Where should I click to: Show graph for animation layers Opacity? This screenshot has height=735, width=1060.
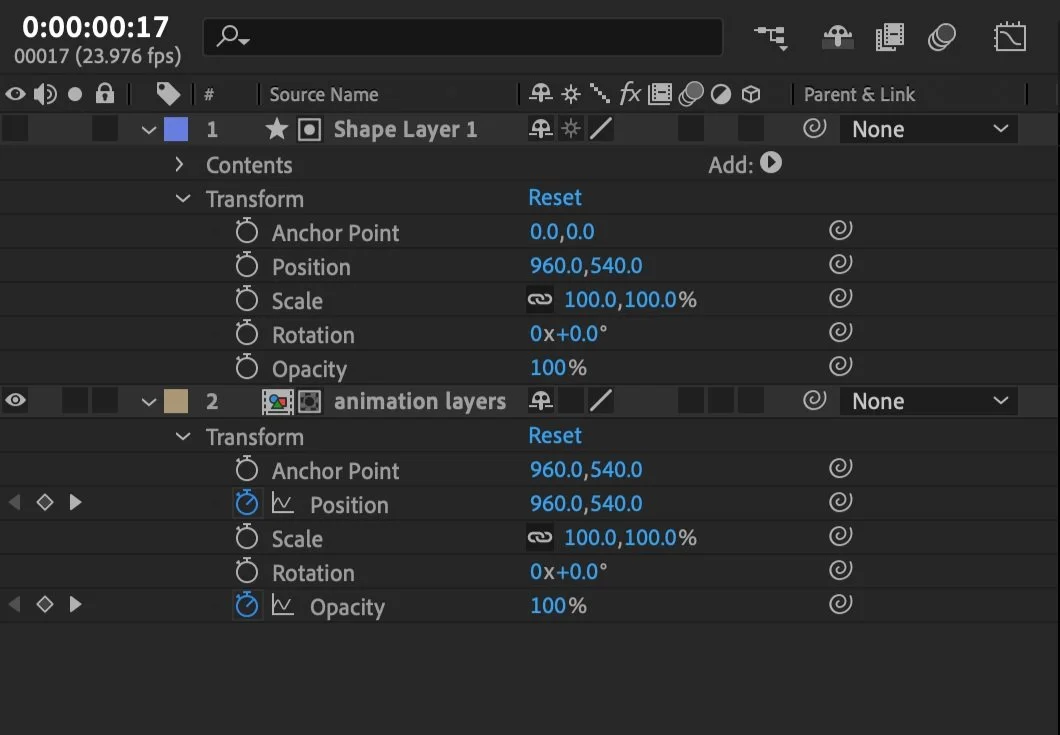click(x=282, y=605)
